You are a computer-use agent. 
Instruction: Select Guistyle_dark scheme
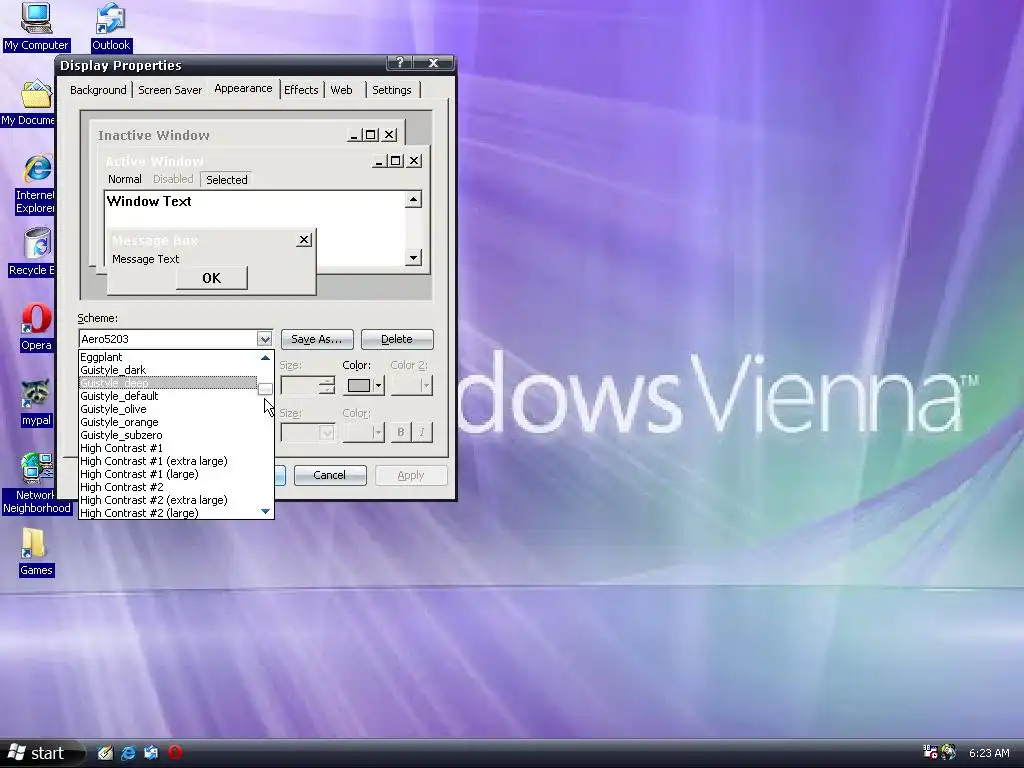click(x=168, y=370)
